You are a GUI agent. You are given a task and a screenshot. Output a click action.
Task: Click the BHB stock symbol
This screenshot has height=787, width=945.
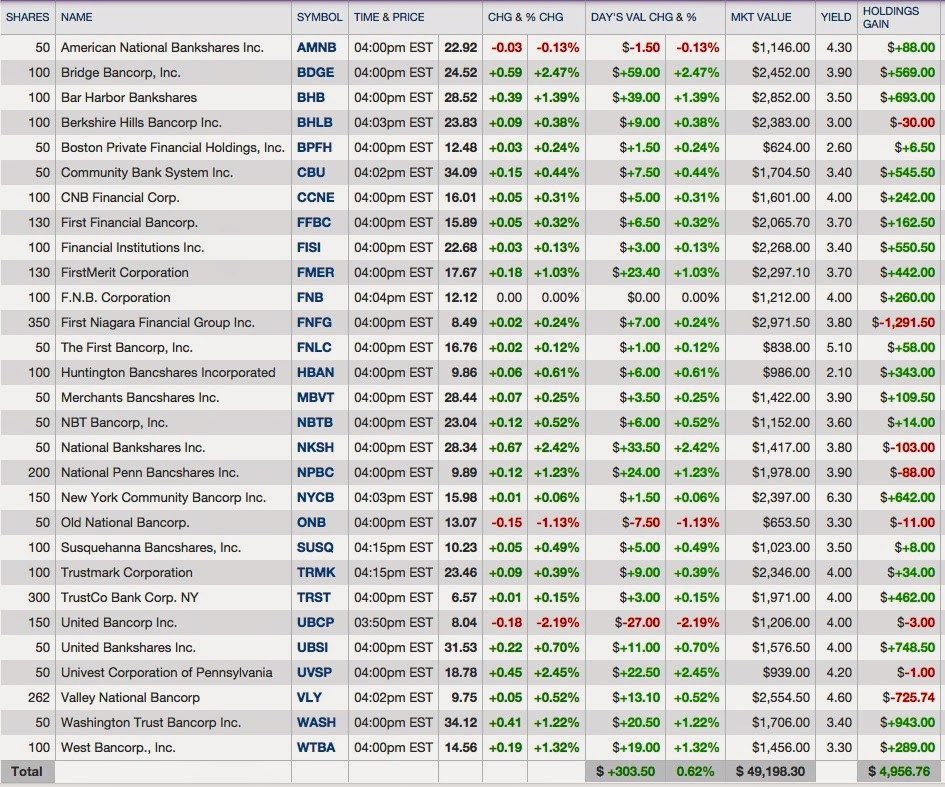tap(310, 97)
